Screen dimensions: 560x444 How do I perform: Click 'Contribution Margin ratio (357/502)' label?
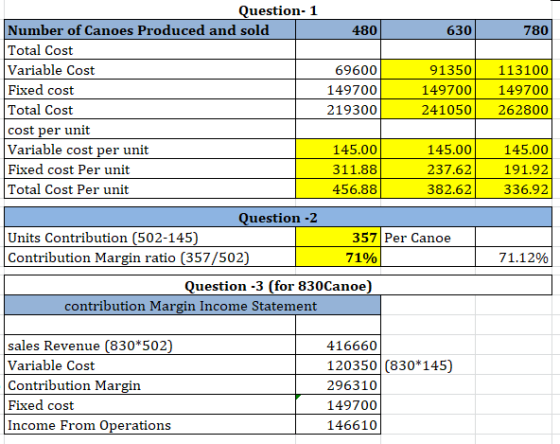pos(150,257)
